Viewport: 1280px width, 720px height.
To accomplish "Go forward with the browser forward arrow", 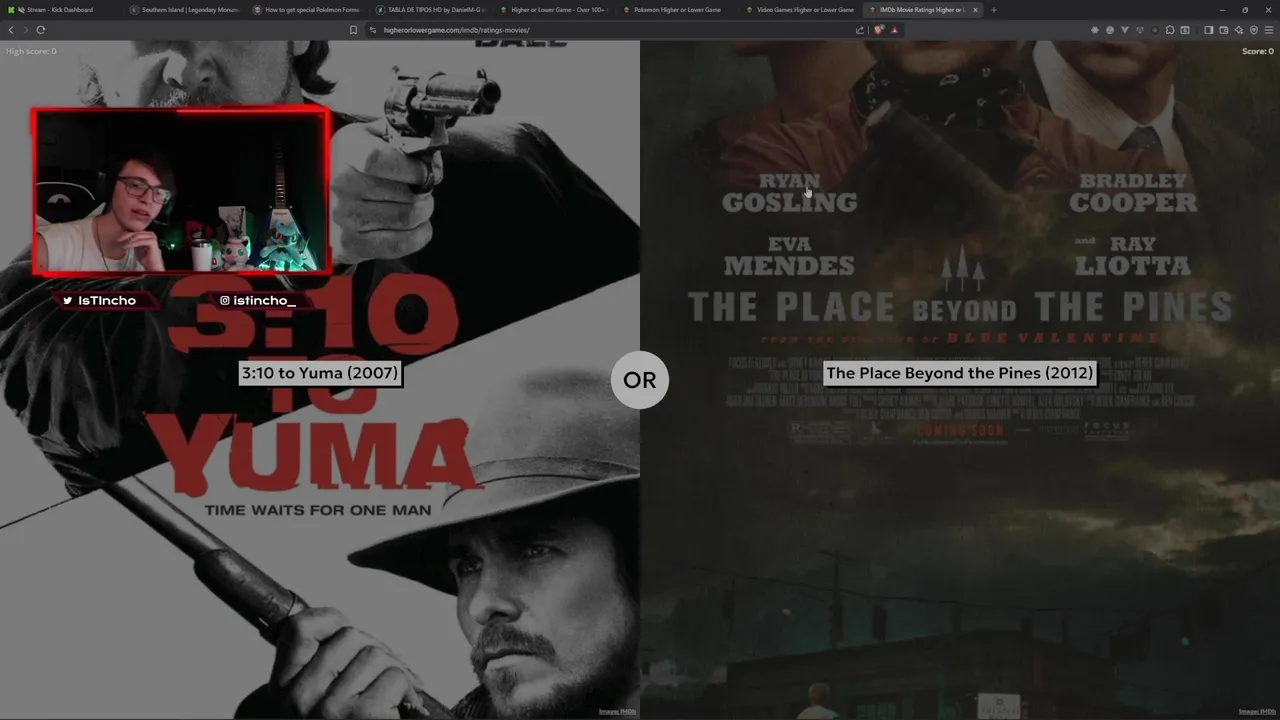I will click(x=26, y=30).
